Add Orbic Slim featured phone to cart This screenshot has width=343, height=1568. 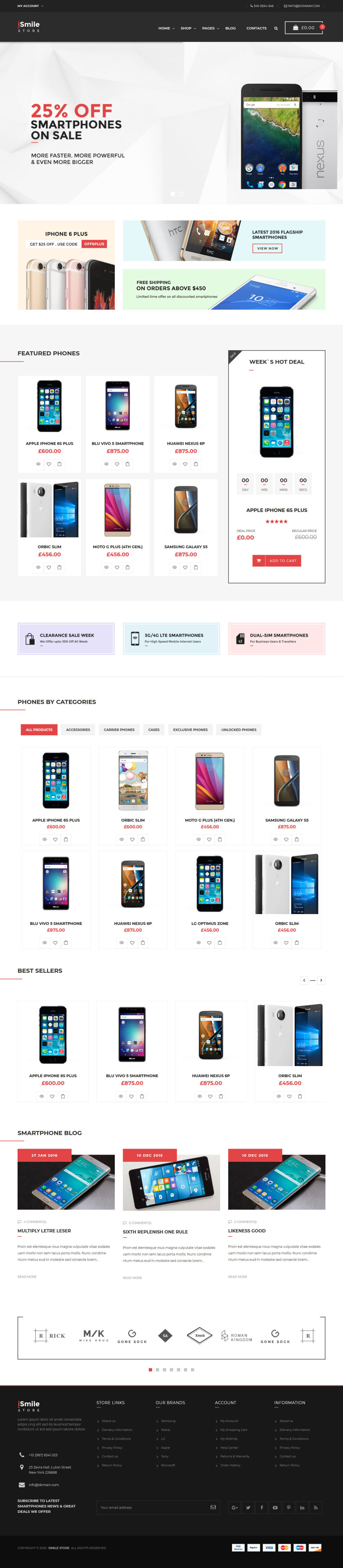(60, 567)
